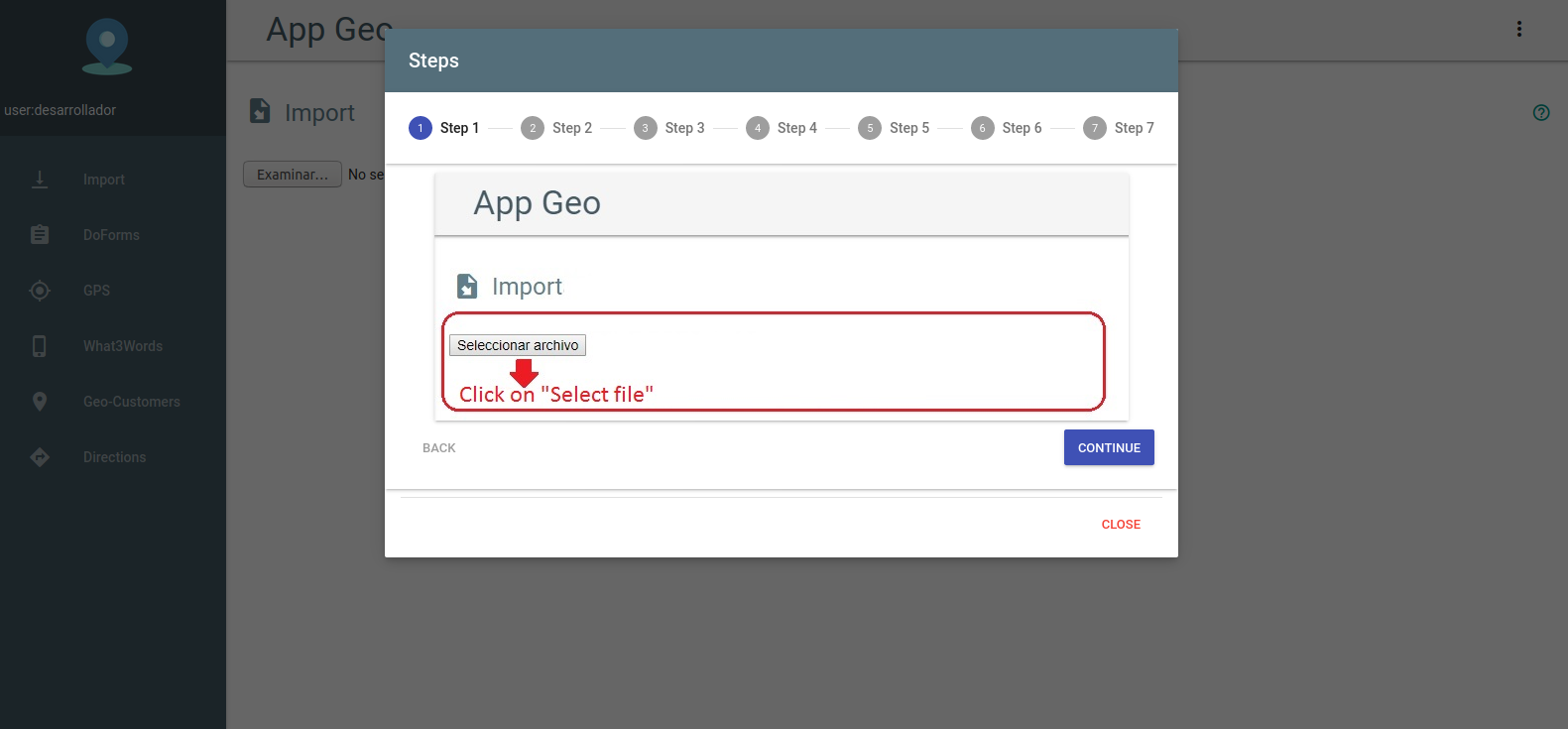Go to Step 5 in the stepper
This screenshot has height=729, width=1568.
[x=894, y=128]
